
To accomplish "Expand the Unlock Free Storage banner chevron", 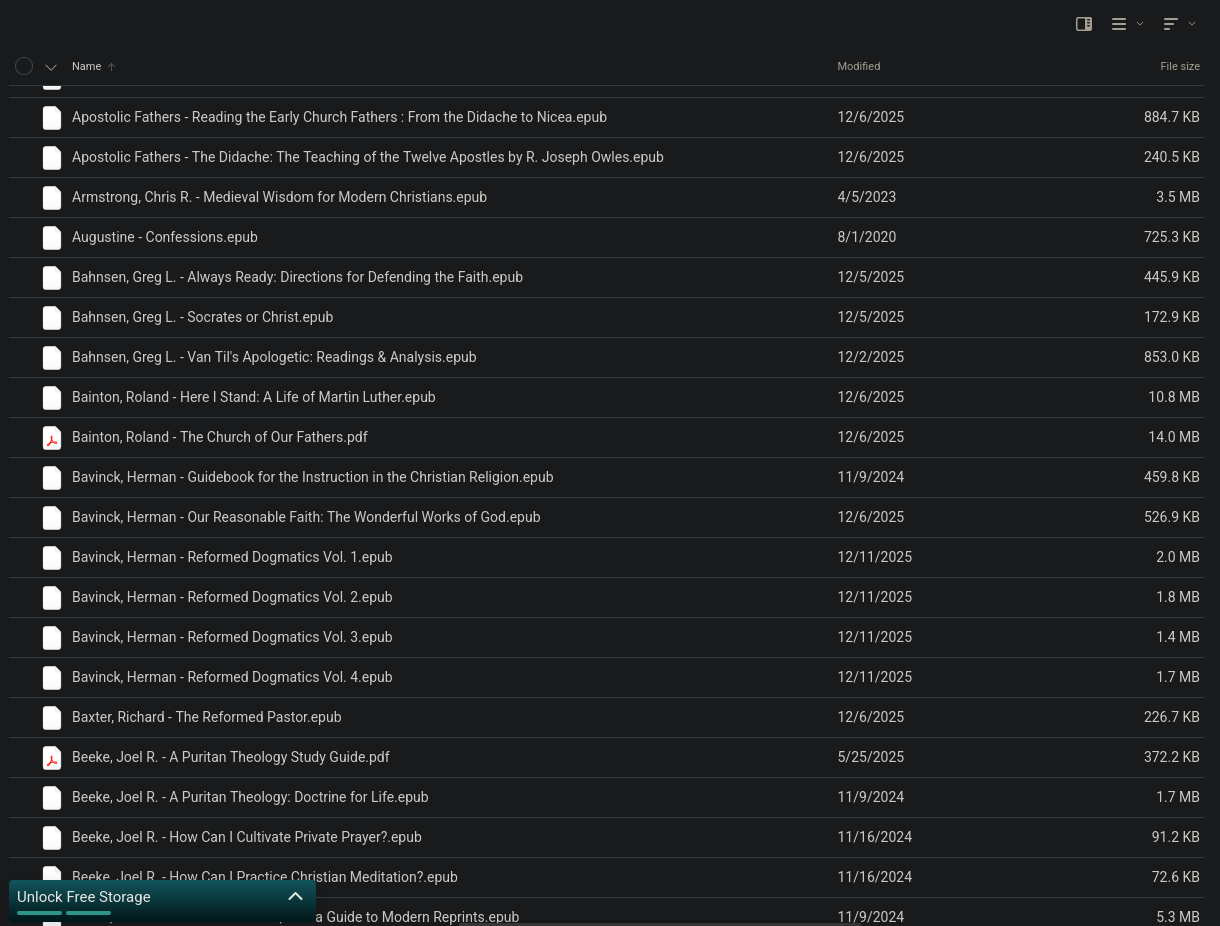I will [x=295, y=897].
